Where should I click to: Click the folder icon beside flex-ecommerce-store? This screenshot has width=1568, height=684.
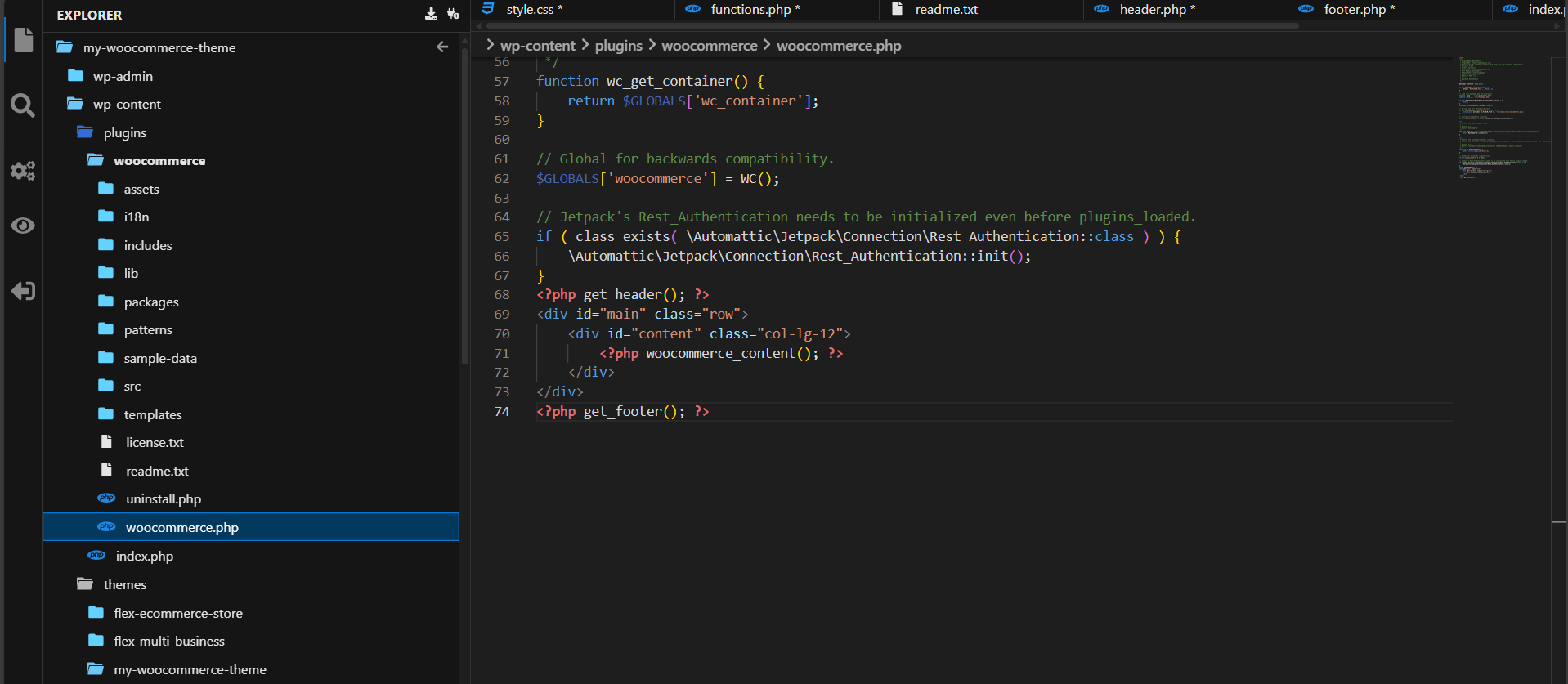[x=96, y=612]
